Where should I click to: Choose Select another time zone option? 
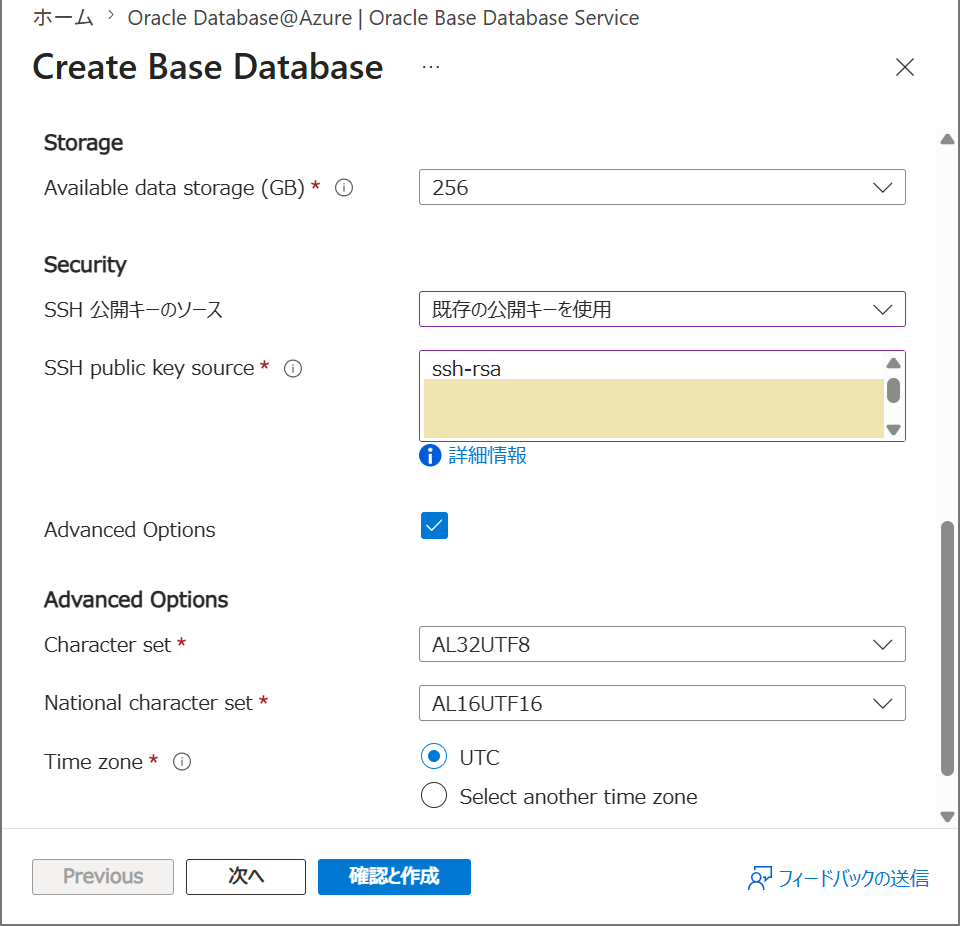click(x=433, y=796)
